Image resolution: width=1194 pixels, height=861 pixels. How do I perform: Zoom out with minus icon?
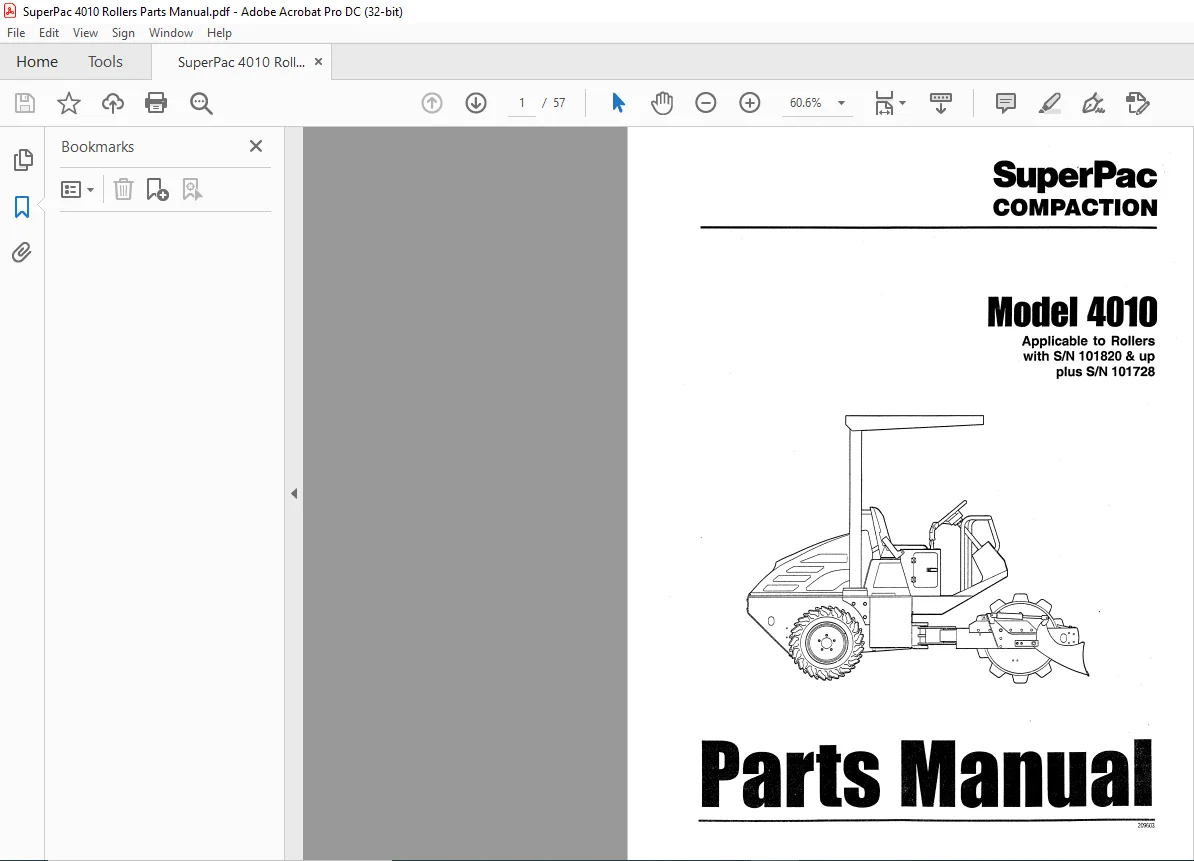tap(706, 103)
